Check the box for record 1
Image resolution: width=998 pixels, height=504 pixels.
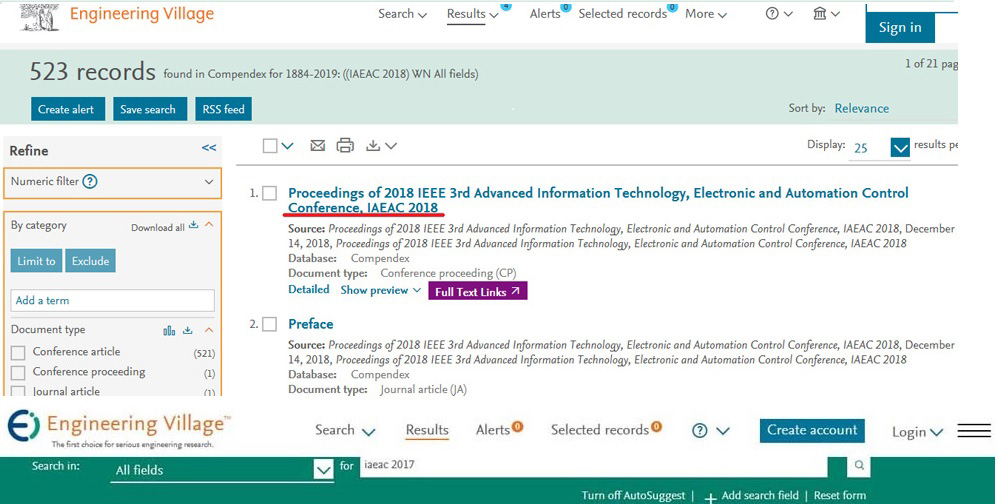(270, 193)
